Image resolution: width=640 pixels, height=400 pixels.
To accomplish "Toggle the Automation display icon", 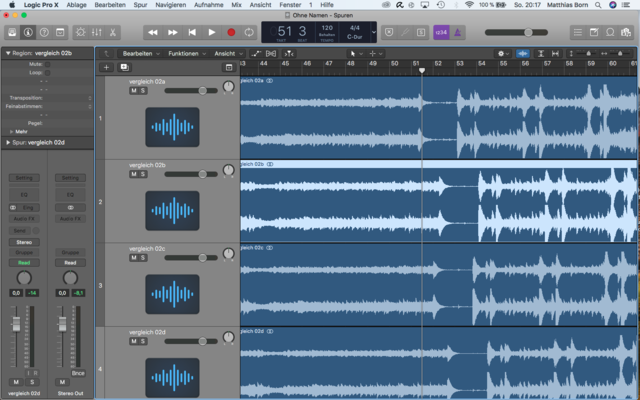I will tap(256, 53).
